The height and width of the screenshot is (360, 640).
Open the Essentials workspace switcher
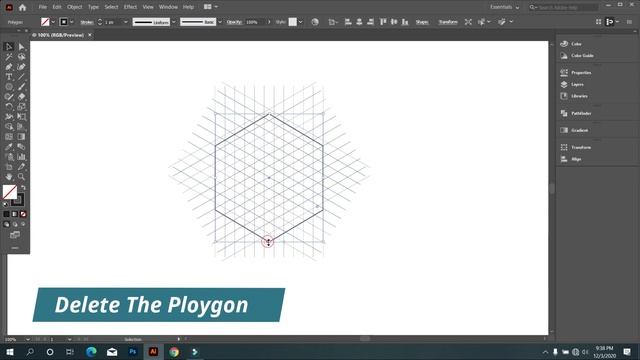coord(504,7)
